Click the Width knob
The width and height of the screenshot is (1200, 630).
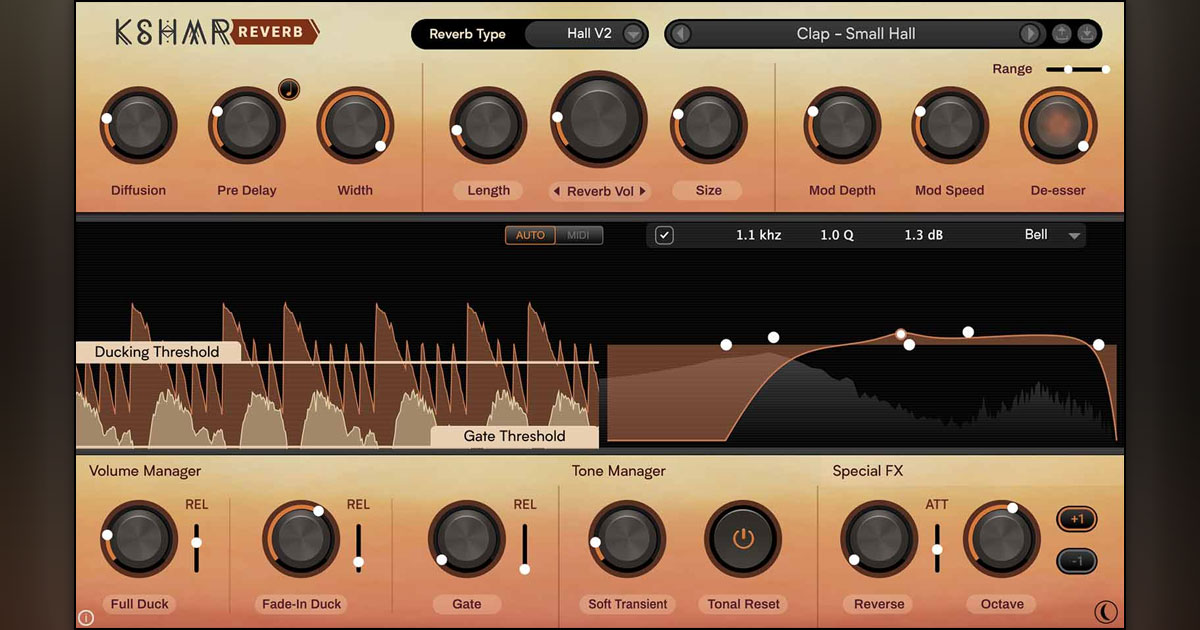[x=355, y=125]
